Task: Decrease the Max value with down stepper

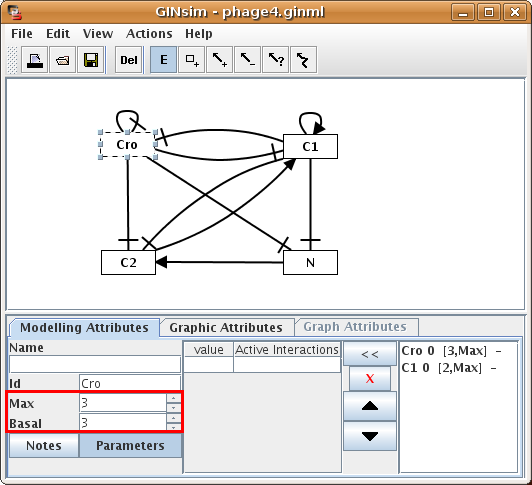Action: click(173, 407)
